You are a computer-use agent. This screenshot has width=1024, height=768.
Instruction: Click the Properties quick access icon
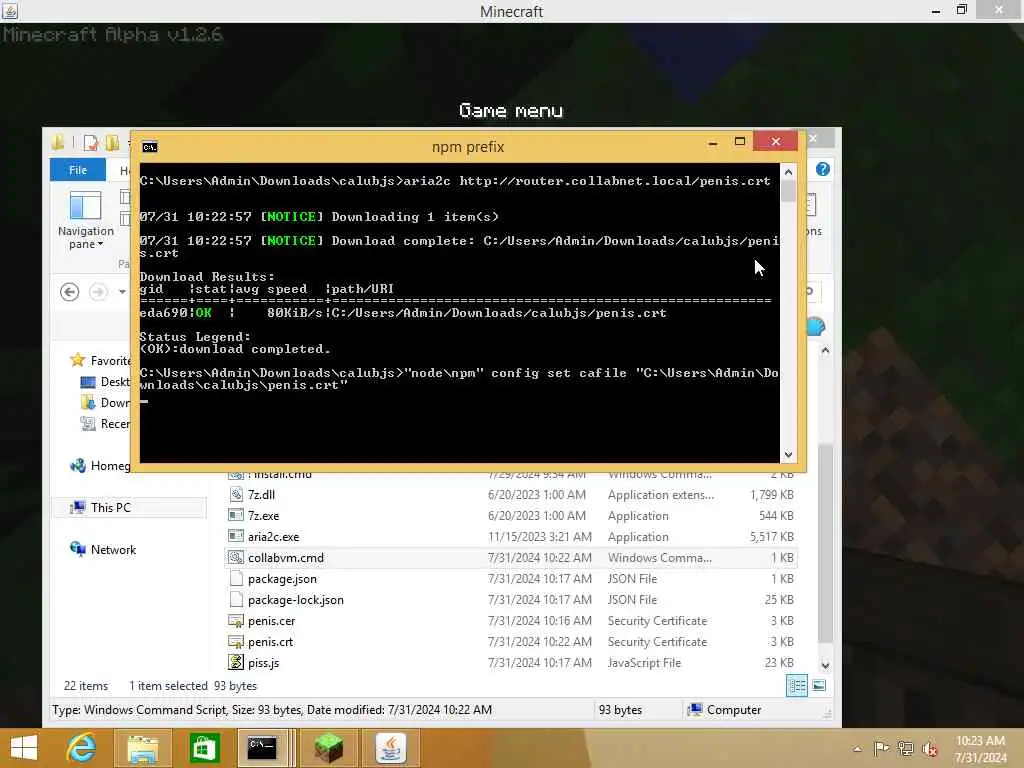coord(91,142)
